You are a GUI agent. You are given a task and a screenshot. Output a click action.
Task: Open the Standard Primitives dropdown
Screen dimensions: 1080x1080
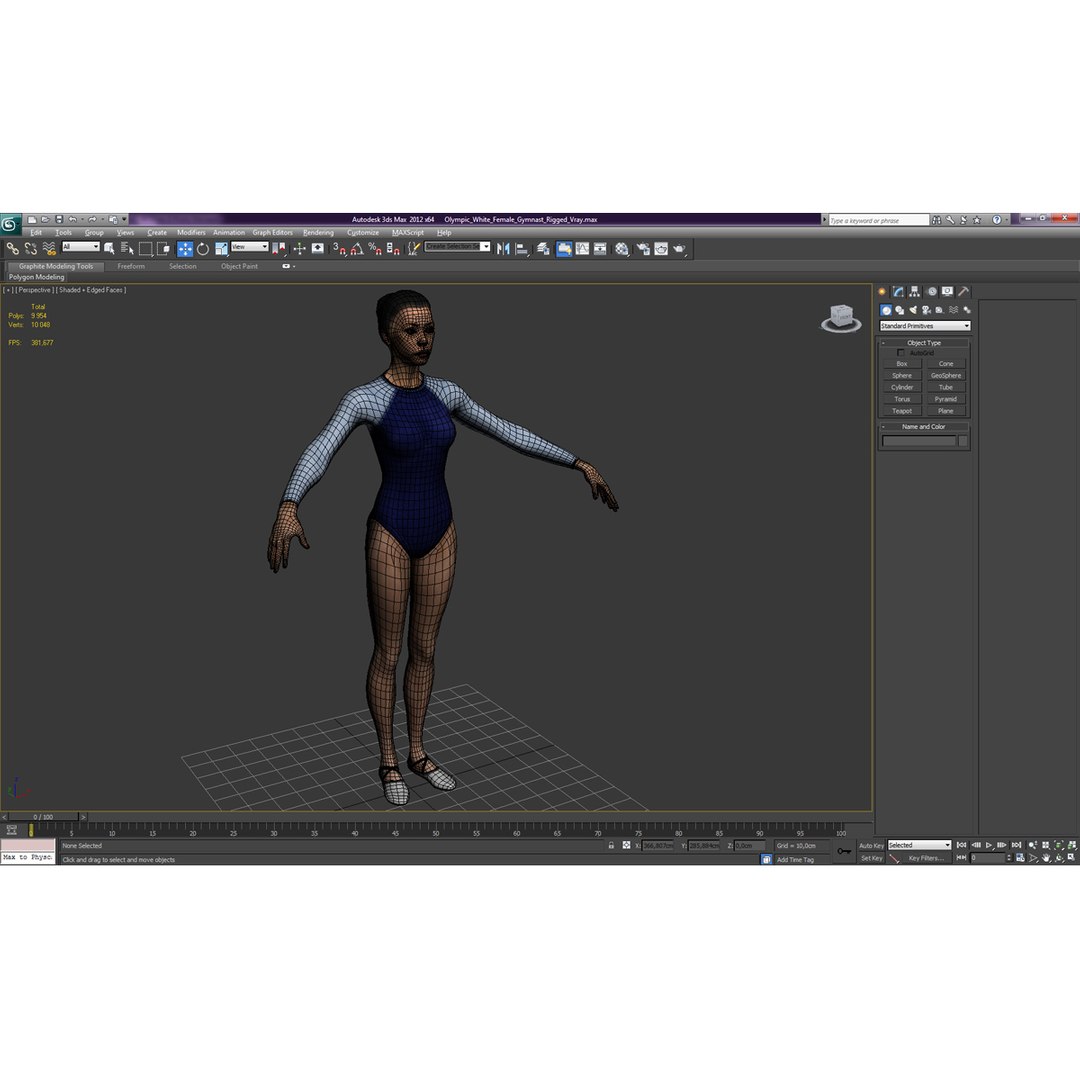(924, 326)
